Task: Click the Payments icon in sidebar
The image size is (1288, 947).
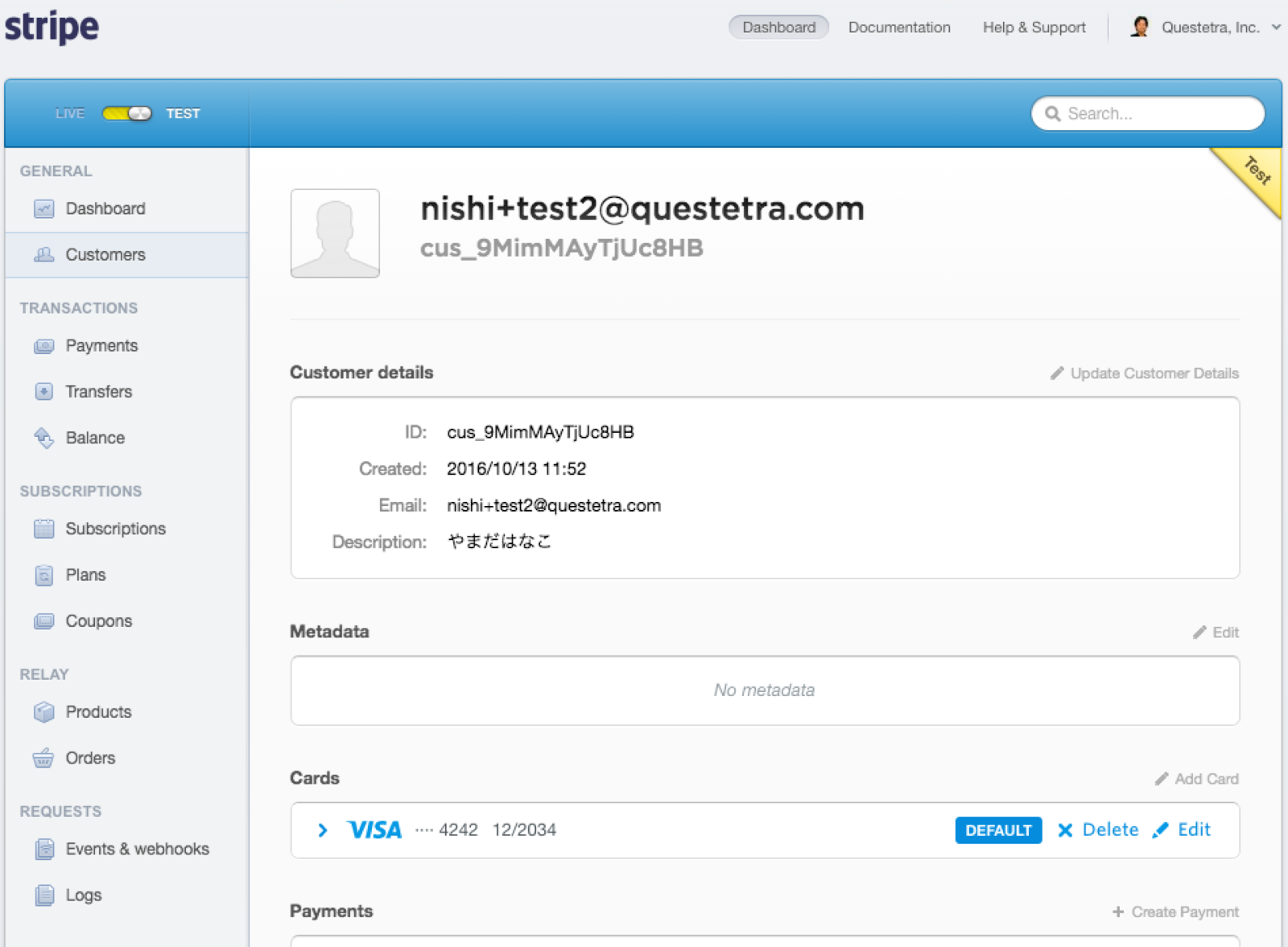Action: [x=43, y=346]
